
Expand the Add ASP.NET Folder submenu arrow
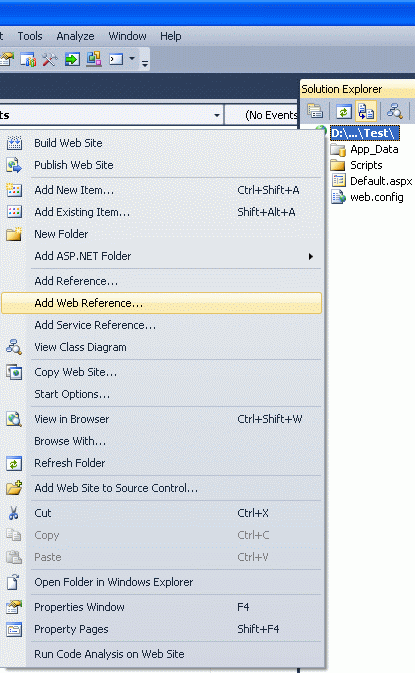click(311, 256)
